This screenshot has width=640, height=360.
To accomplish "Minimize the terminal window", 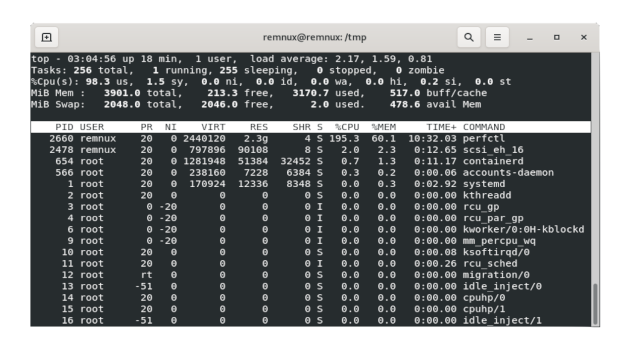I will [x=529, y=38].
